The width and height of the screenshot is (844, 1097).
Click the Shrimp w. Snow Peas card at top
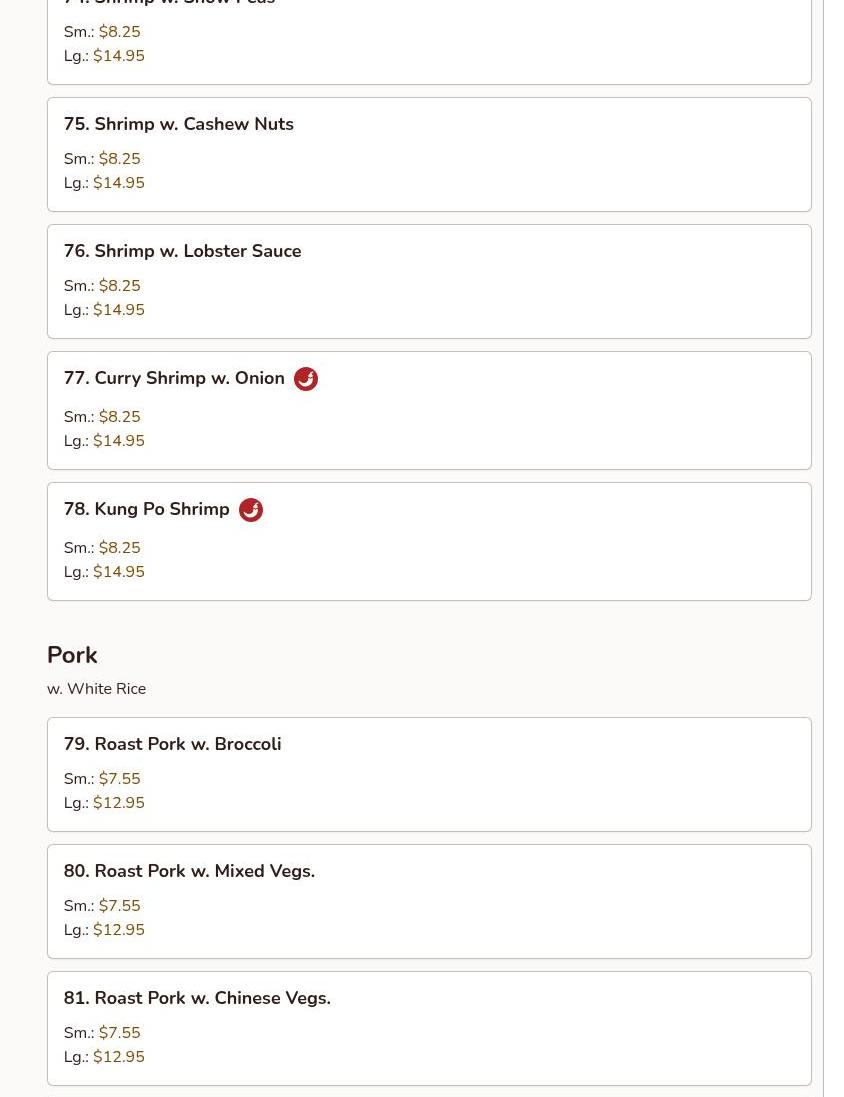coord(428,40)
